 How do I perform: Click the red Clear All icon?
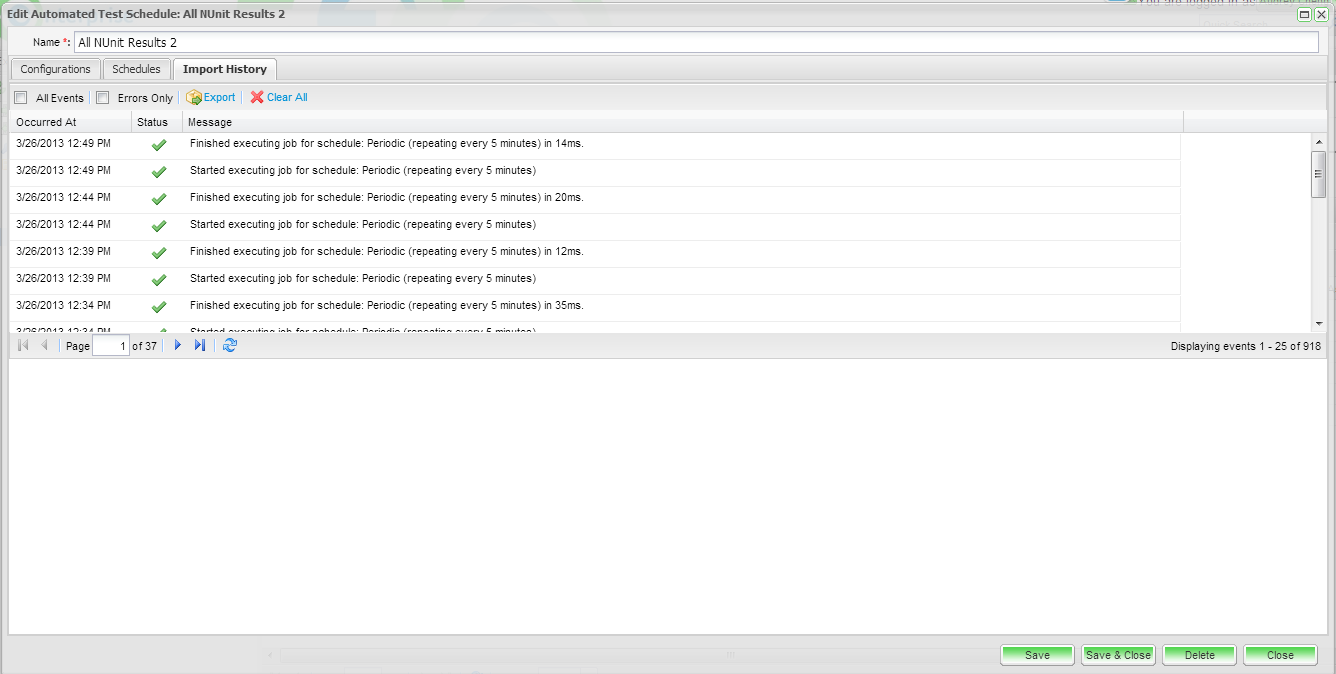click(x=257, y=98)
